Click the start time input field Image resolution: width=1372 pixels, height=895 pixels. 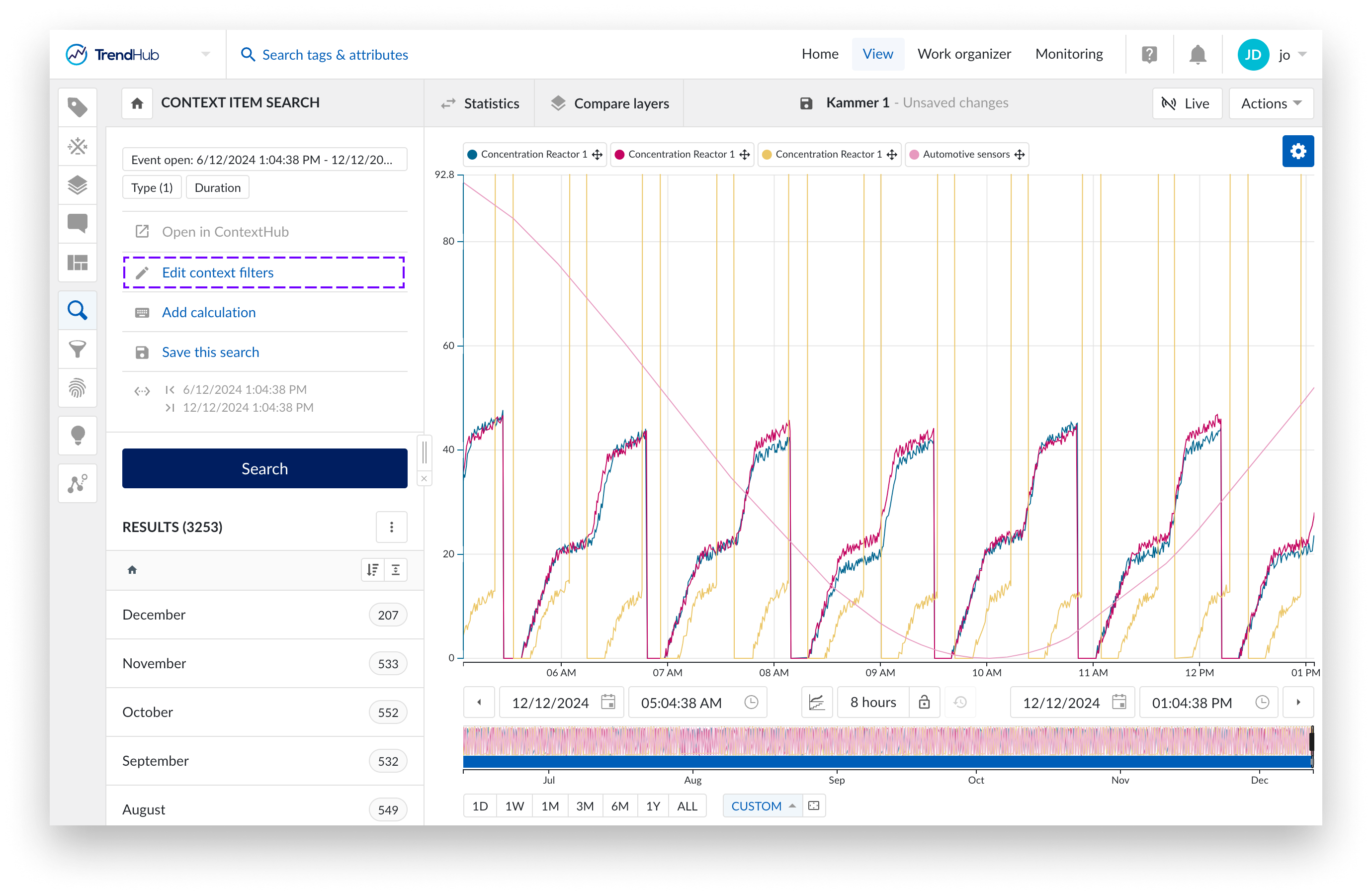point(682,703)
